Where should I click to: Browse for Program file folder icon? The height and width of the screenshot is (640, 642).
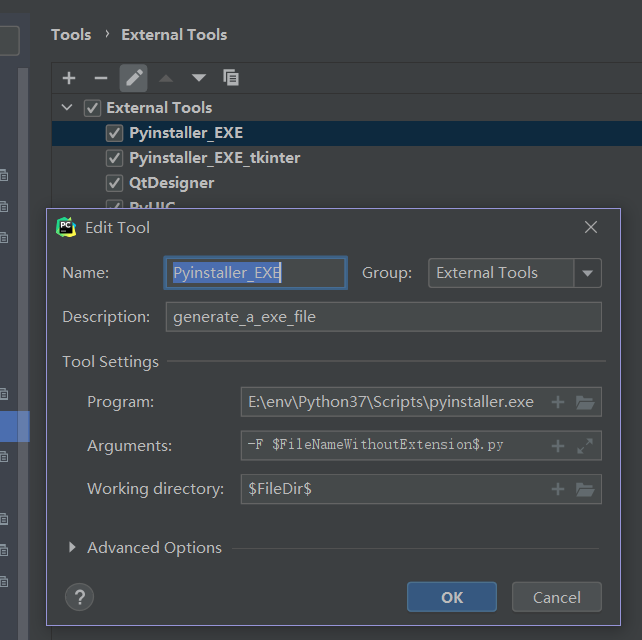[586, 402]
